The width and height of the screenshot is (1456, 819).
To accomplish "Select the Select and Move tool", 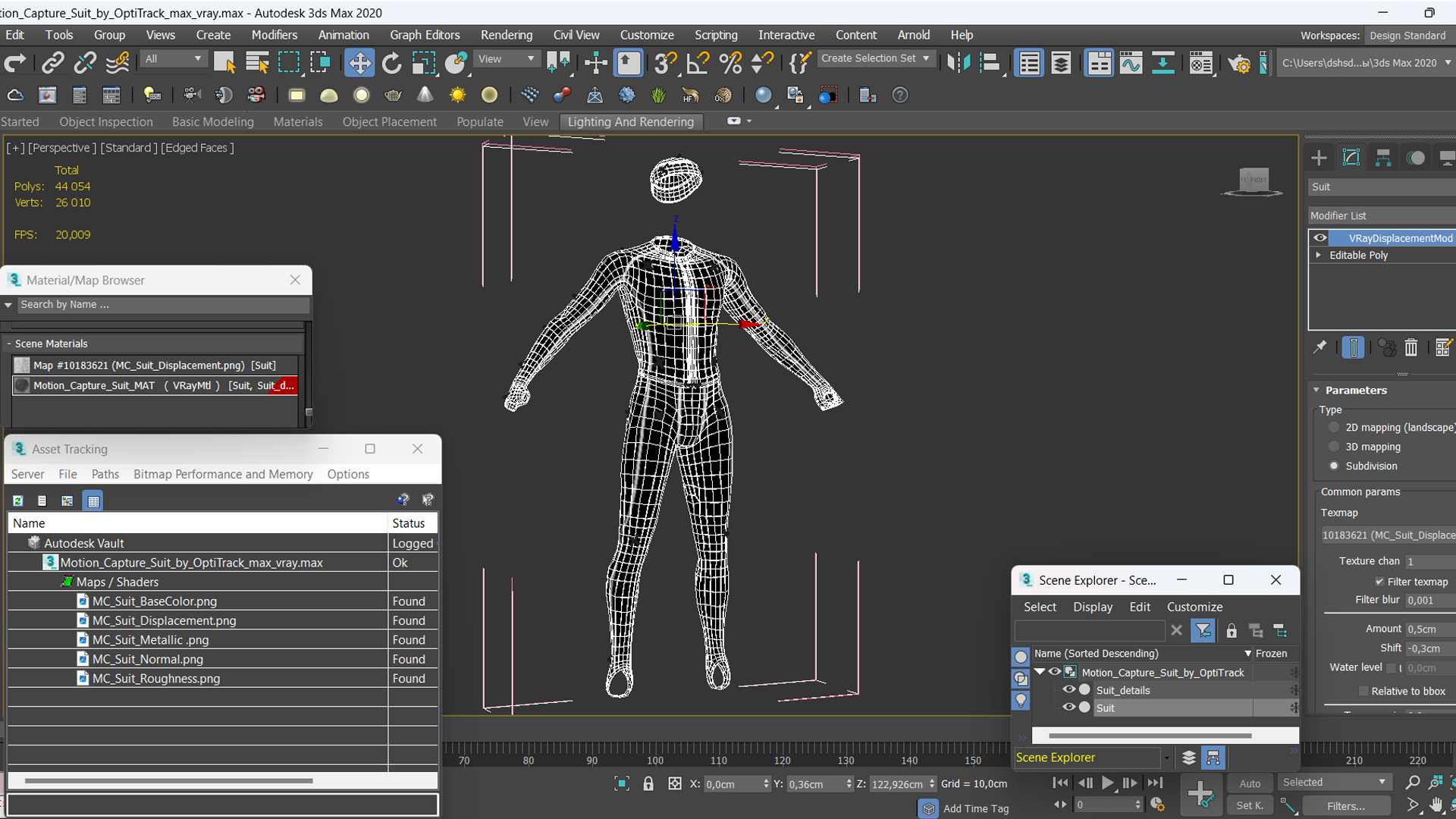I will pyautogui.click(x=359, y=63).
